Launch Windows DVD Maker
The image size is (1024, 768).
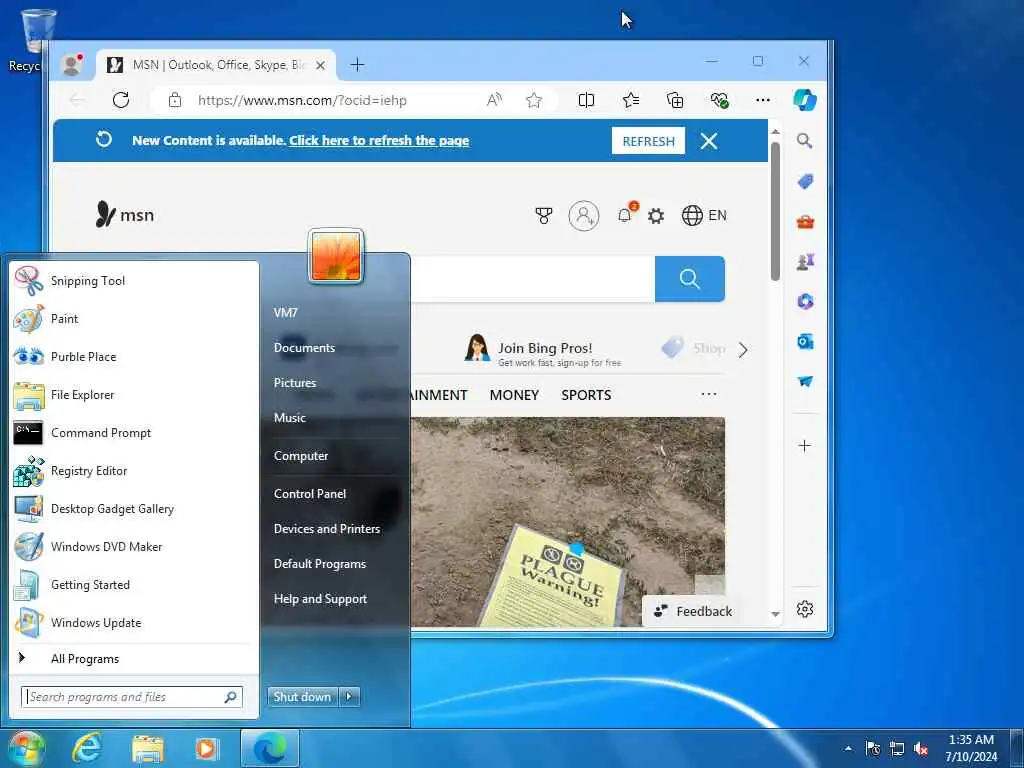[x=133, y=547]
